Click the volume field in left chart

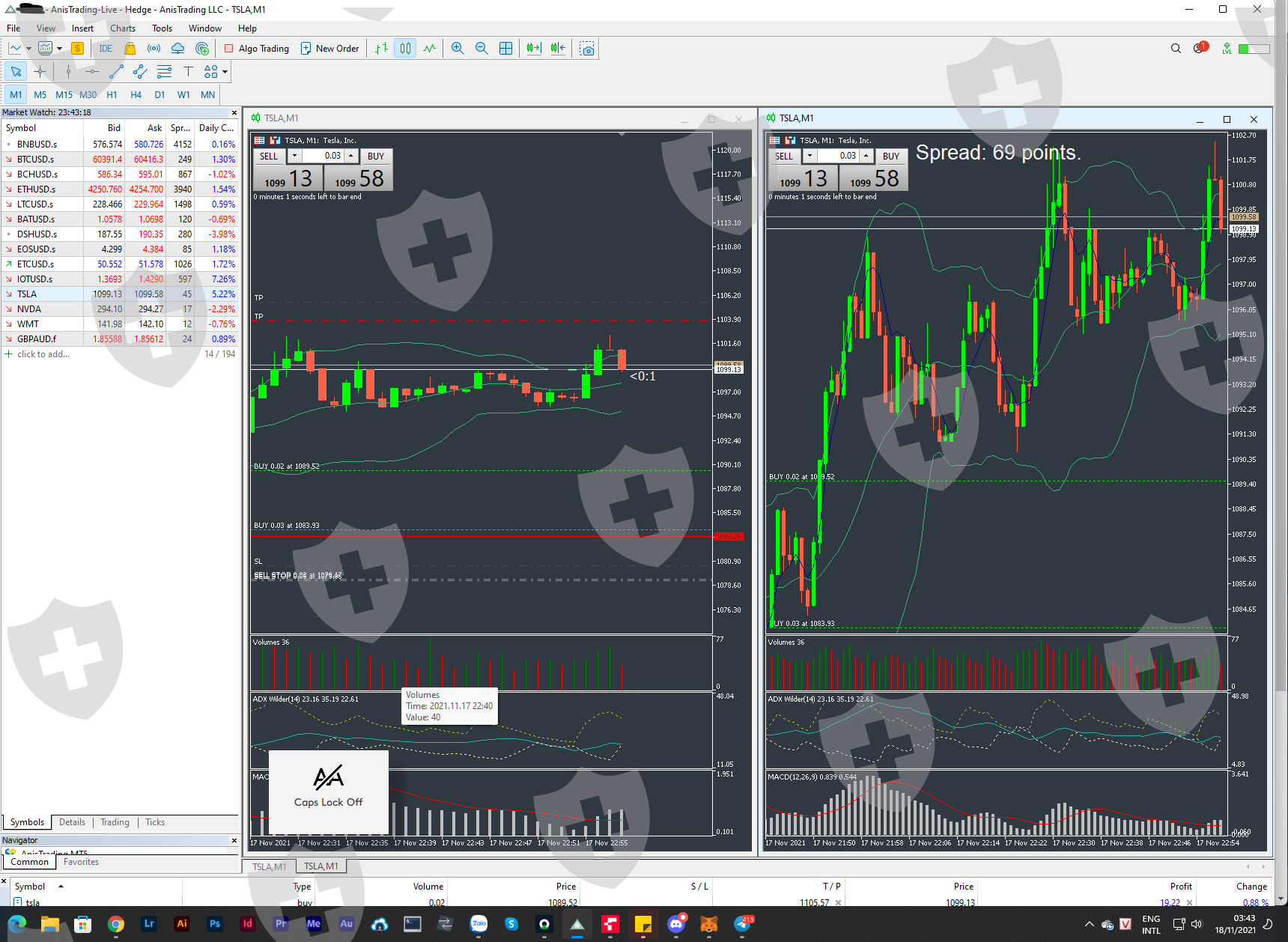323,156
